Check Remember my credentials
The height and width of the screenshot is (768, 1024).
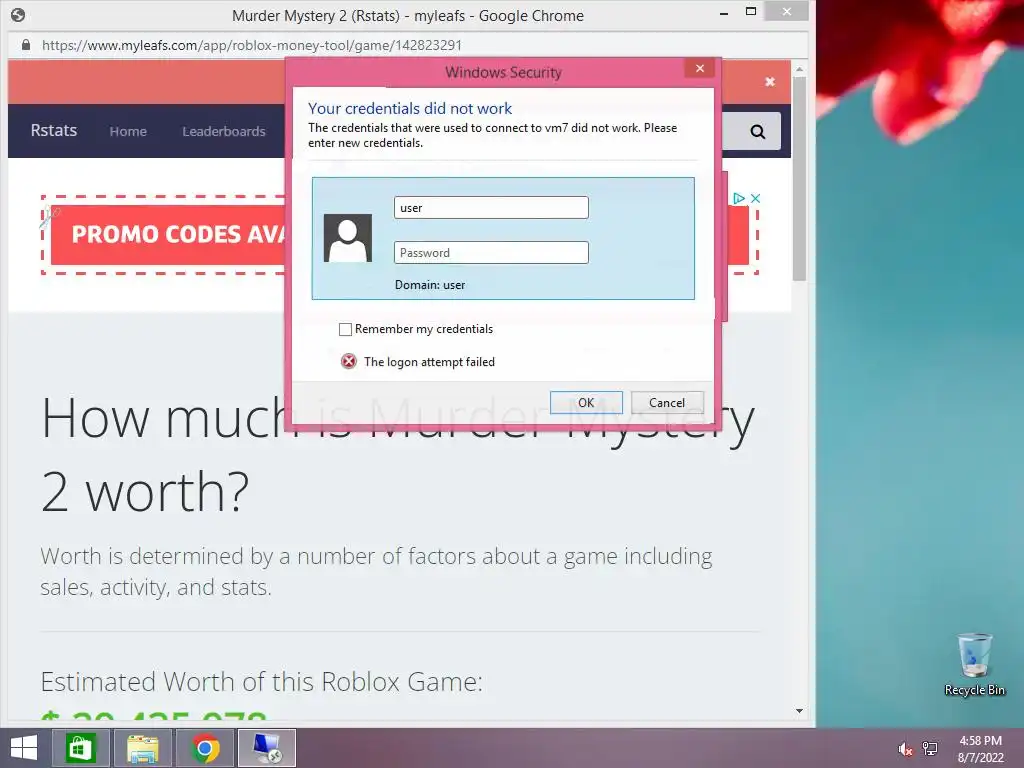[345, 329]
